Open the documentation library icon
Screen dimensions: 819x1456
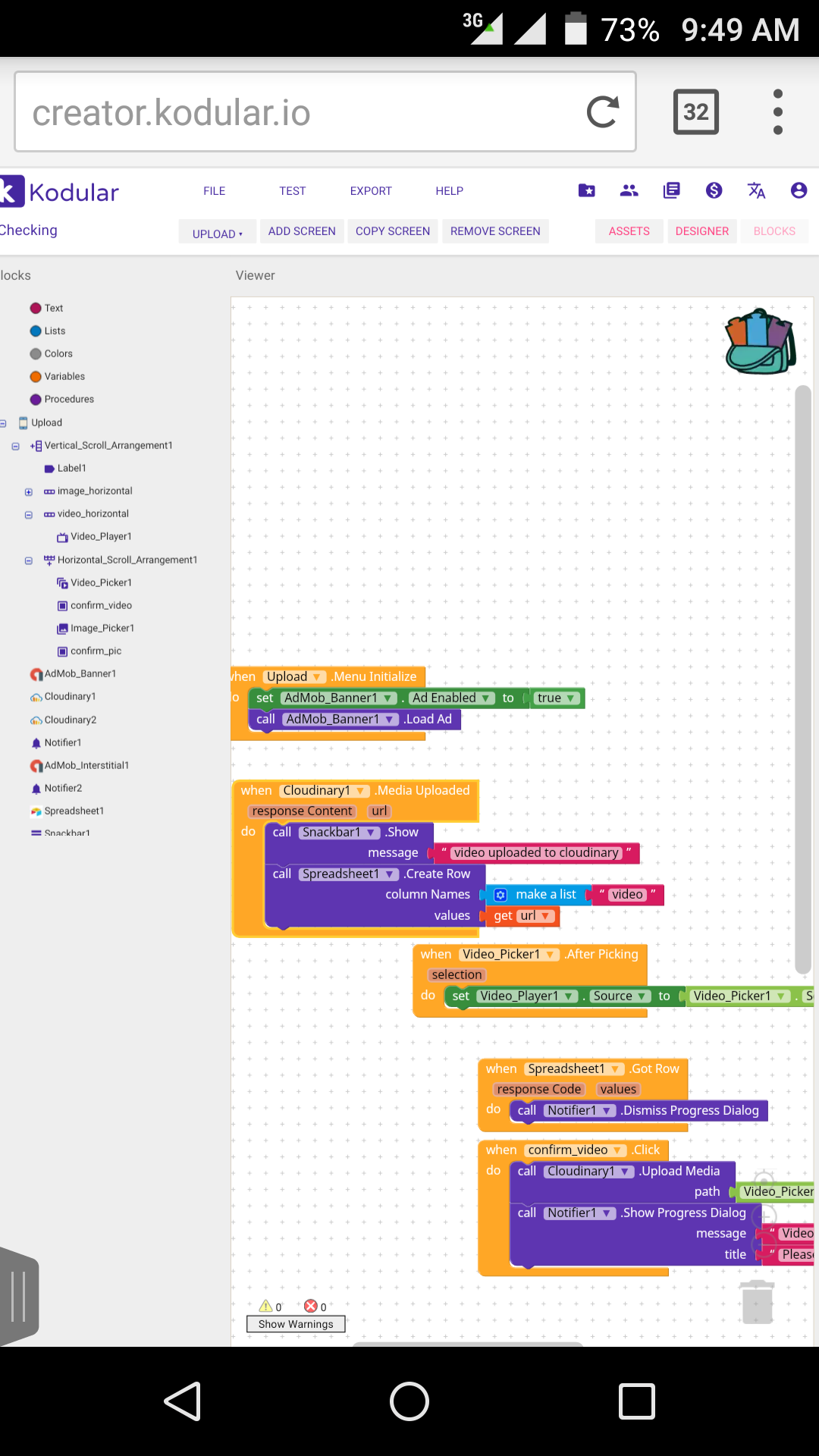point(672,190)
